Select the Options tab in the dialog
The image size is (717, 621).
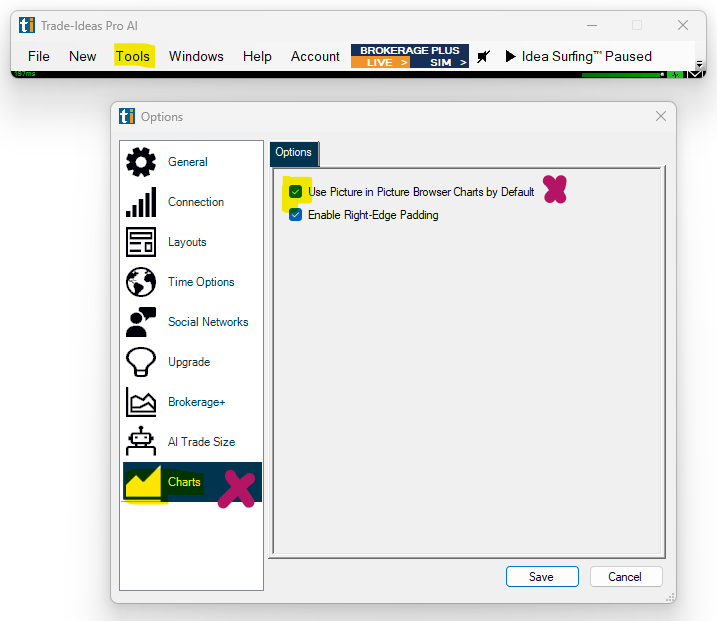click(294, 153)
